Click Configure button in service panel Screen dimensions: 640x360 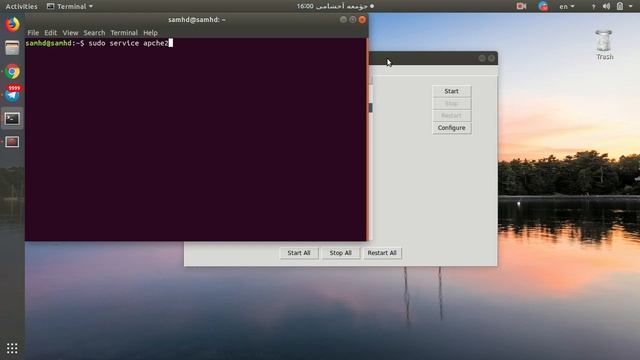(451, 128)
